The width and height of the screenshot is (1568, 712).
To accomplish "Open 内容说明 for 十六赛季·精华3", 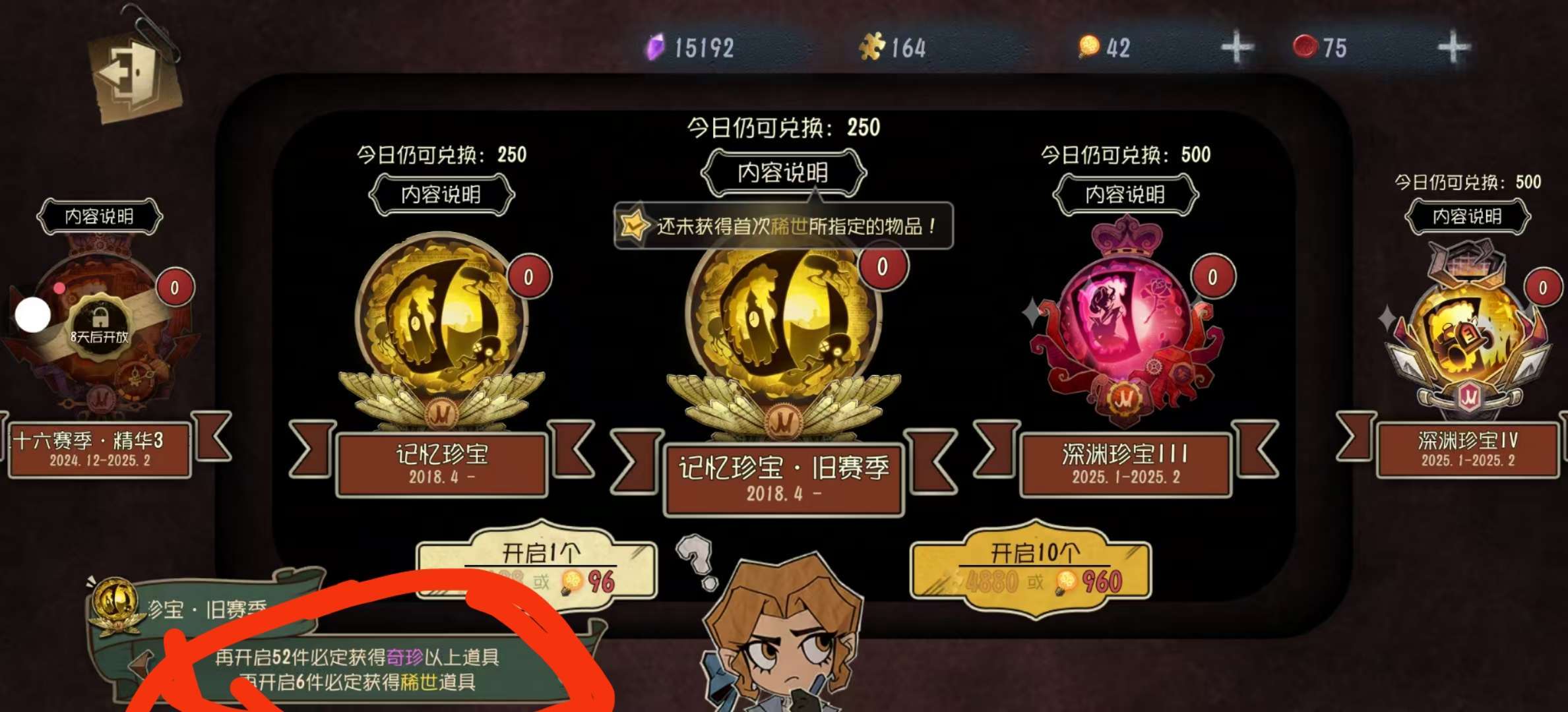I will click(100, 216).
